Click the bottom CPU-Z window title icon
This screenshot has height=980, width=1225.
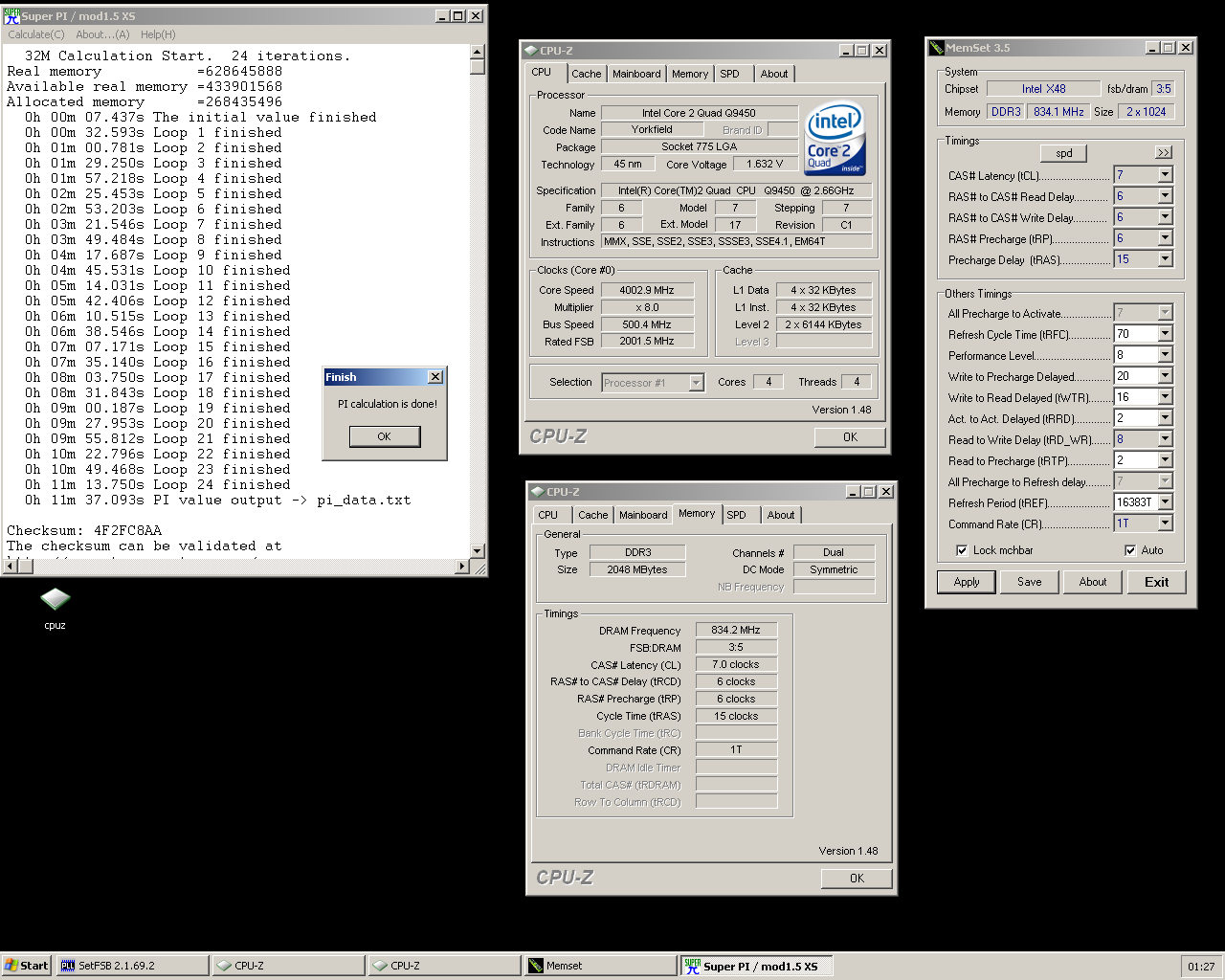[537, 491]
